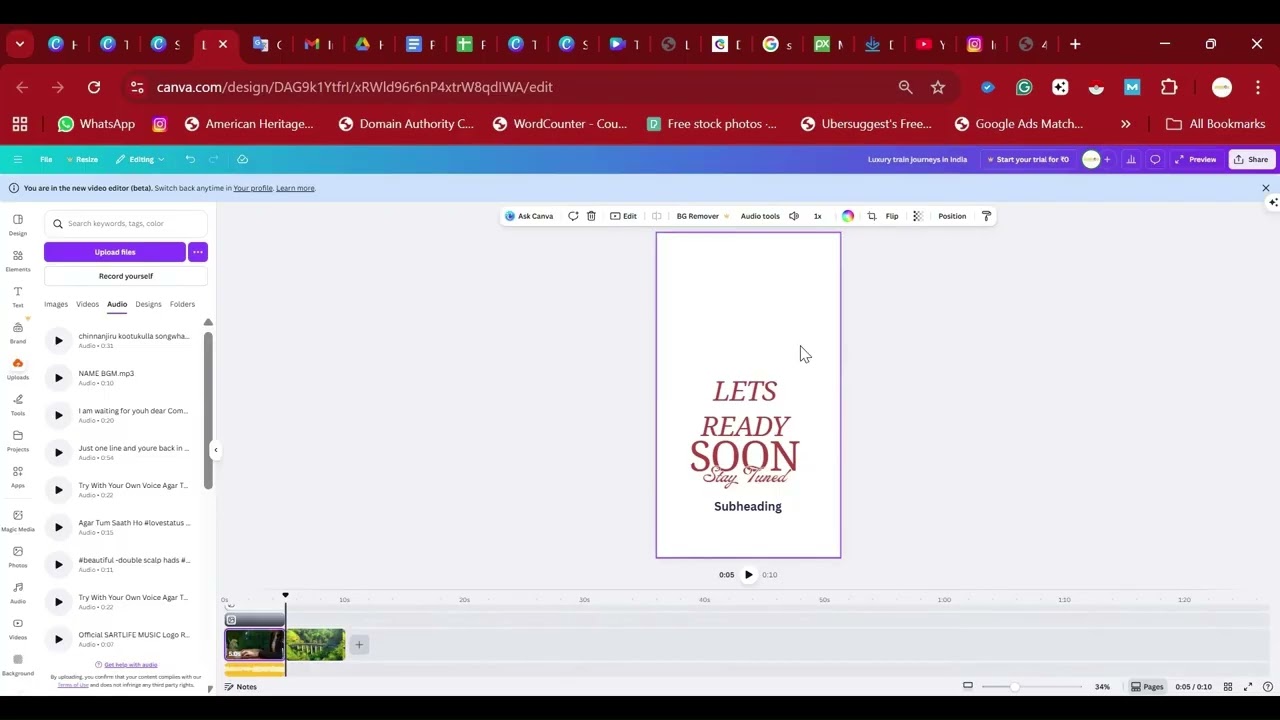Dismiss the new video editor banner
1280x720 pixels.
point(1265,188)
